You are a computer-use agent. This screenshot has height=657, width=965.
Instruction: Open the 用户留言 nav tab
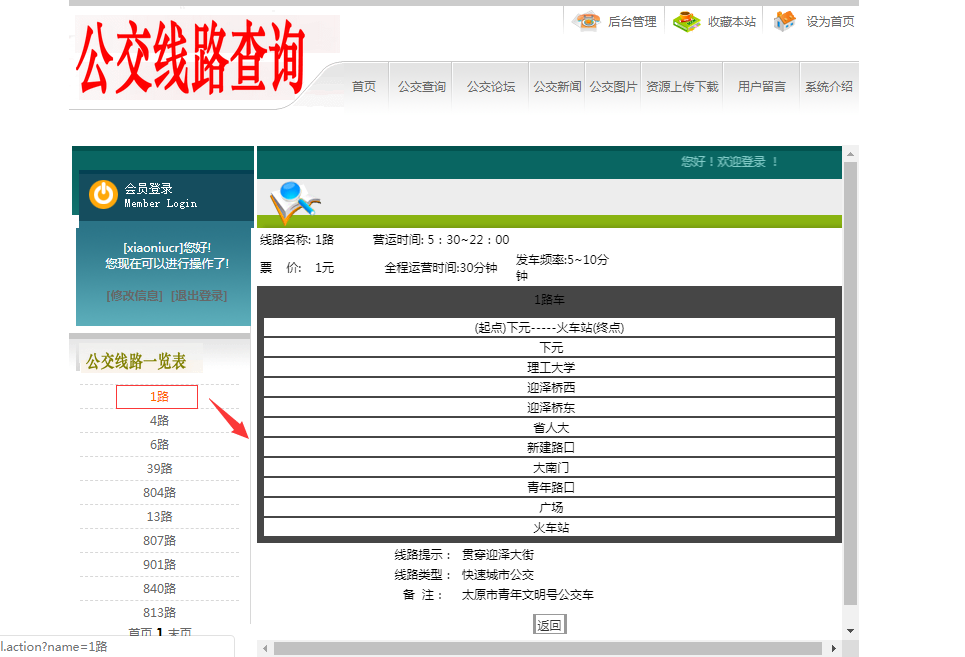pyautogui.click(x=761, y=87)
